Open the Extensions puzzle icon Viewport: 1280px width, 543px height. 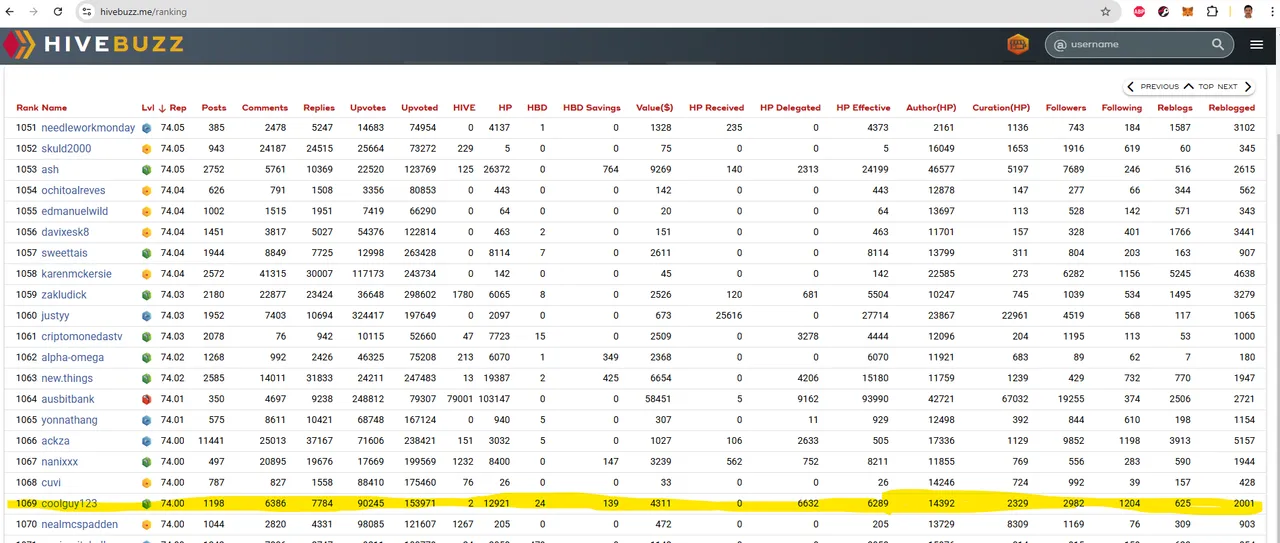[1213, 12]
